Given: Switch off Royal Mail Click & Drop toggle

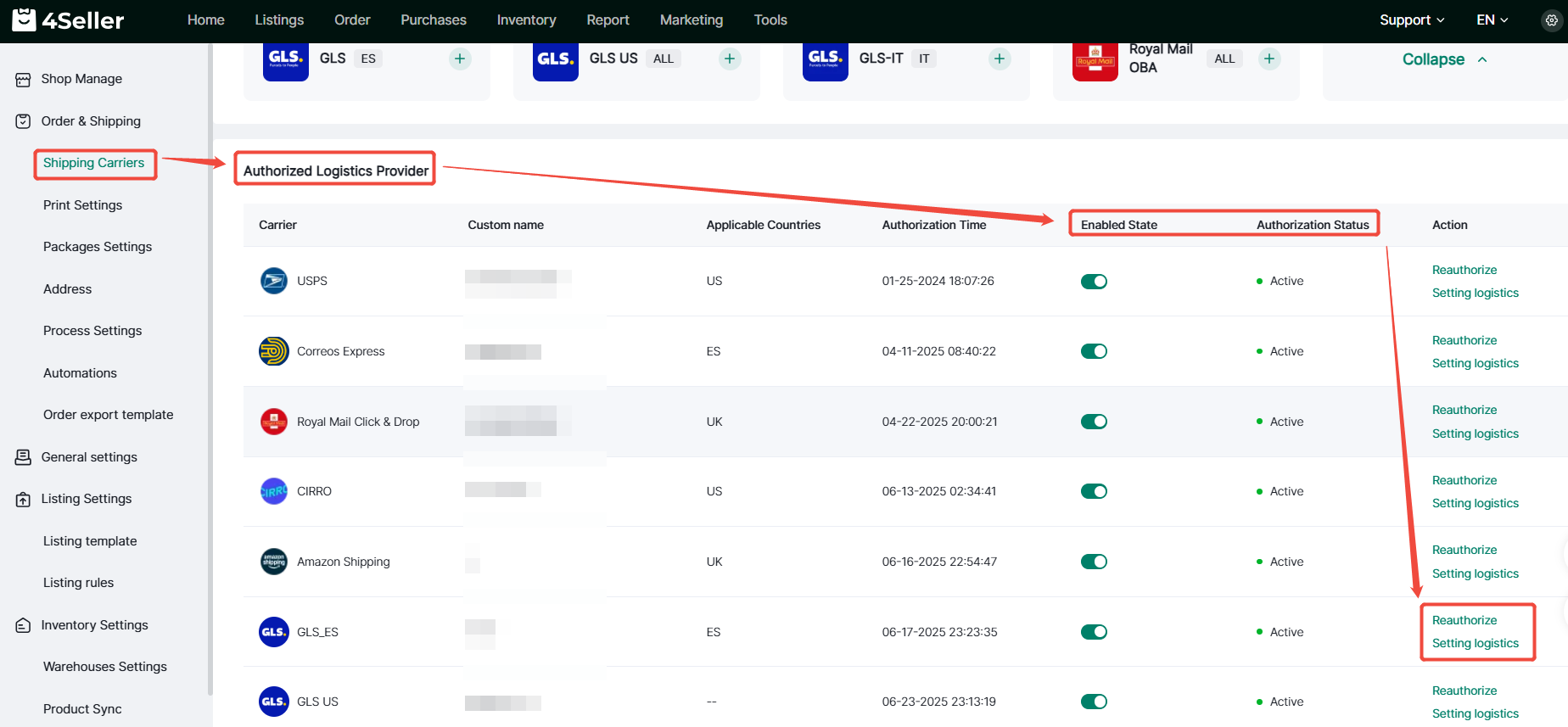Looking at the screenshot, I should [x=1094, y=422].
